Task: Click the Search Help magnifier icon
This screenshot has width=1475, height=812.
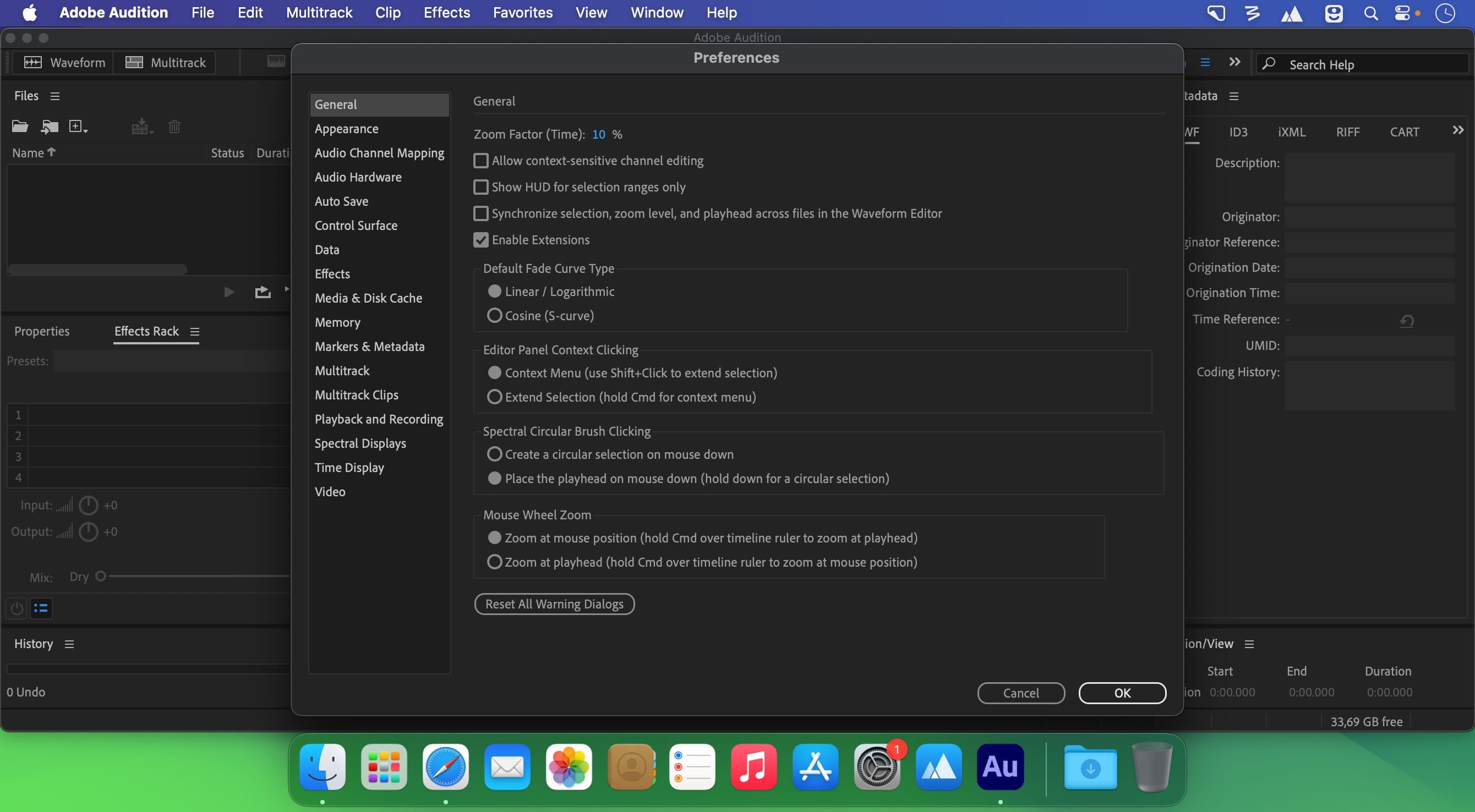Action: [1269, 63]
